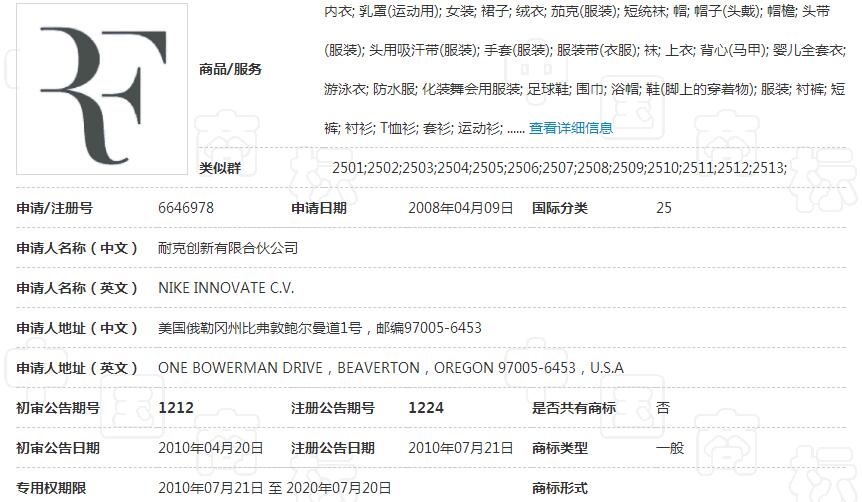862x502 pixels.
Task: Click applicant name 耐克创新有限合伙公司
Action: 228,248
